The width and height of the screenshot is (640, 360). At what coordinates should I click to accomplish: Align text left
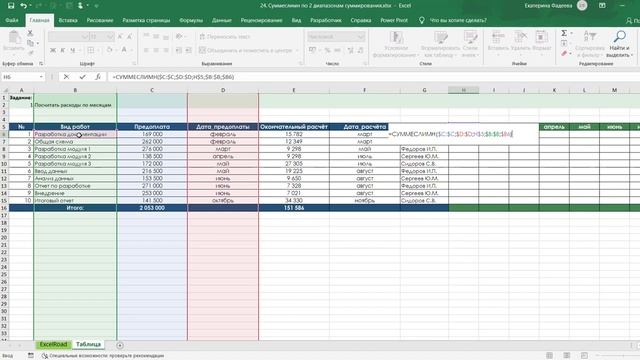click(146, 50)
